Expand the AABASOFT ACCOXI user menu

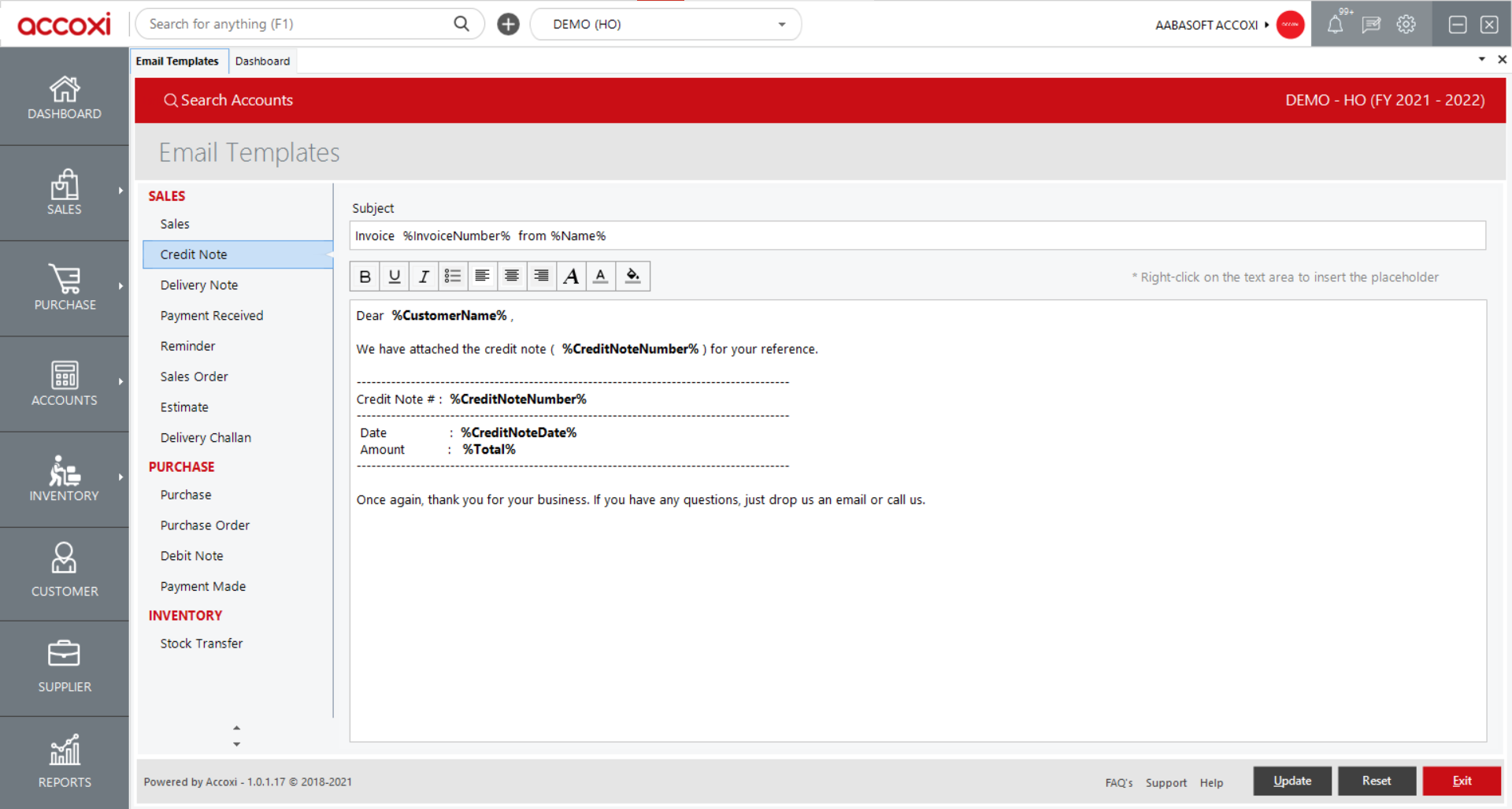tap(1211, 25)
